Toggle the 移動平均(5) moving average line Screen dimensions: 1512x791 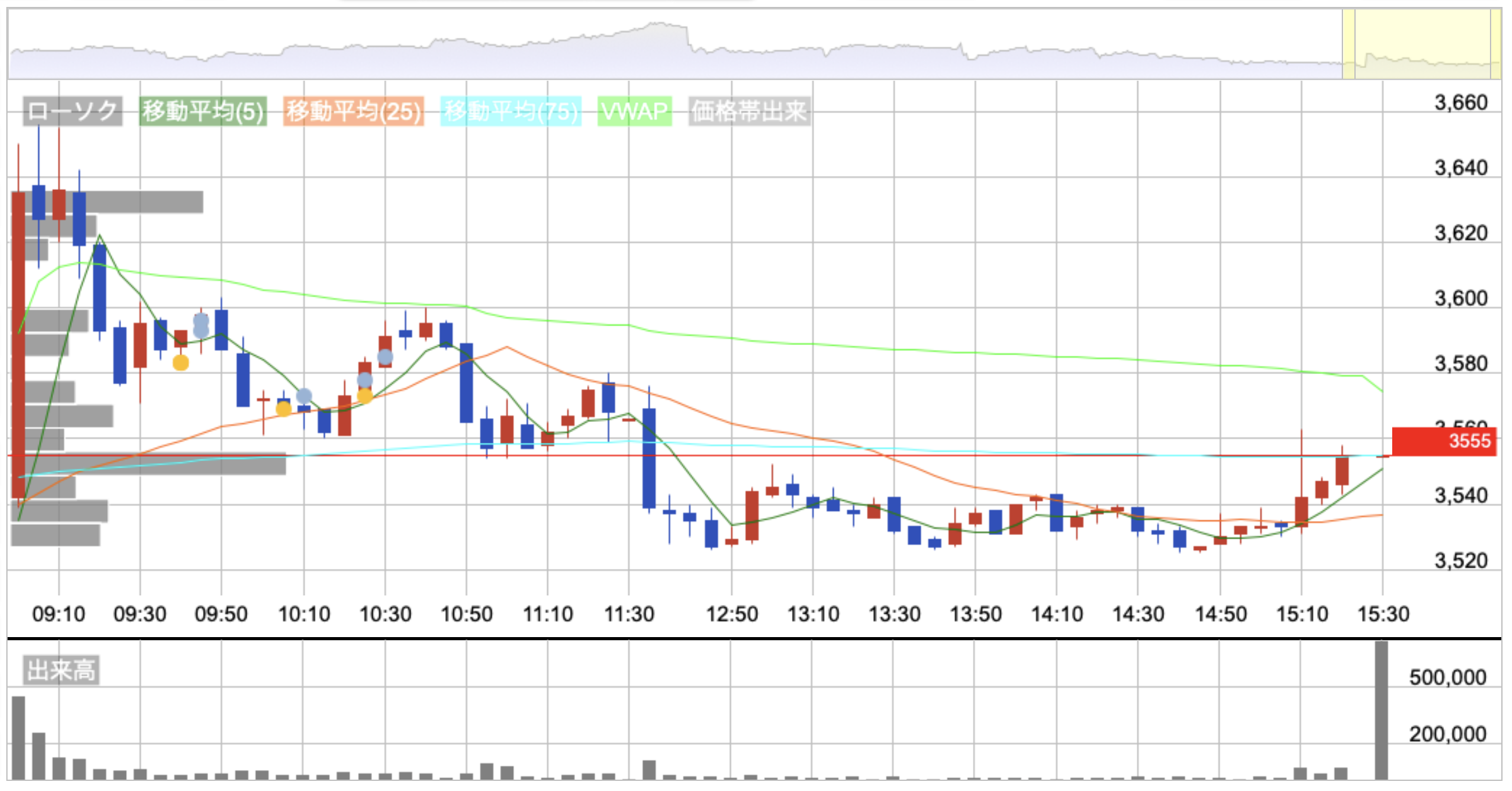(203, 112)
